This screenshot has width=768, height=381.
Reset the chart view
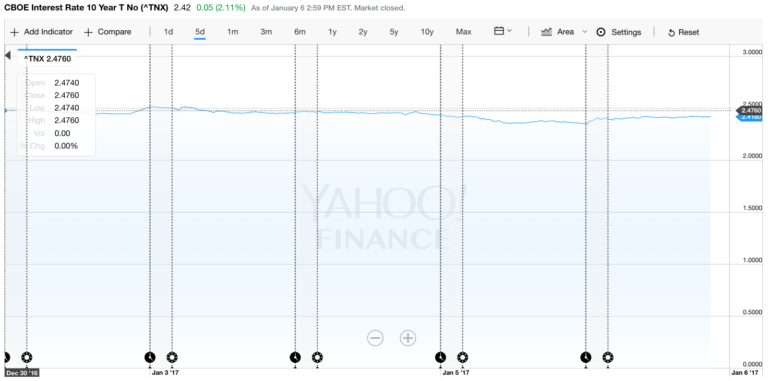684,32
